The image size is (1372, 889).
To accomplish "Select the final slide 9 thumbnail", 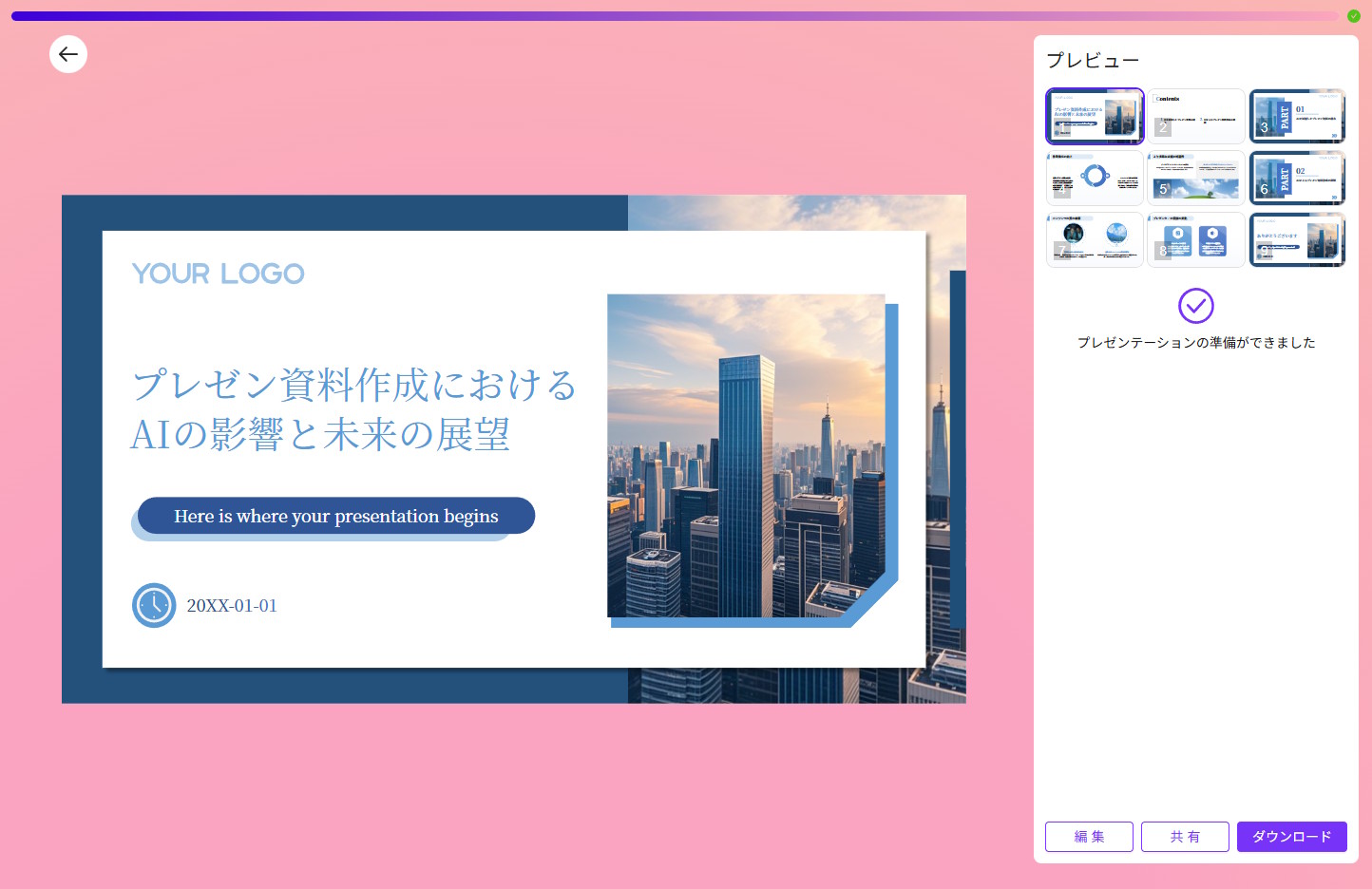I will coord(1297,239).
